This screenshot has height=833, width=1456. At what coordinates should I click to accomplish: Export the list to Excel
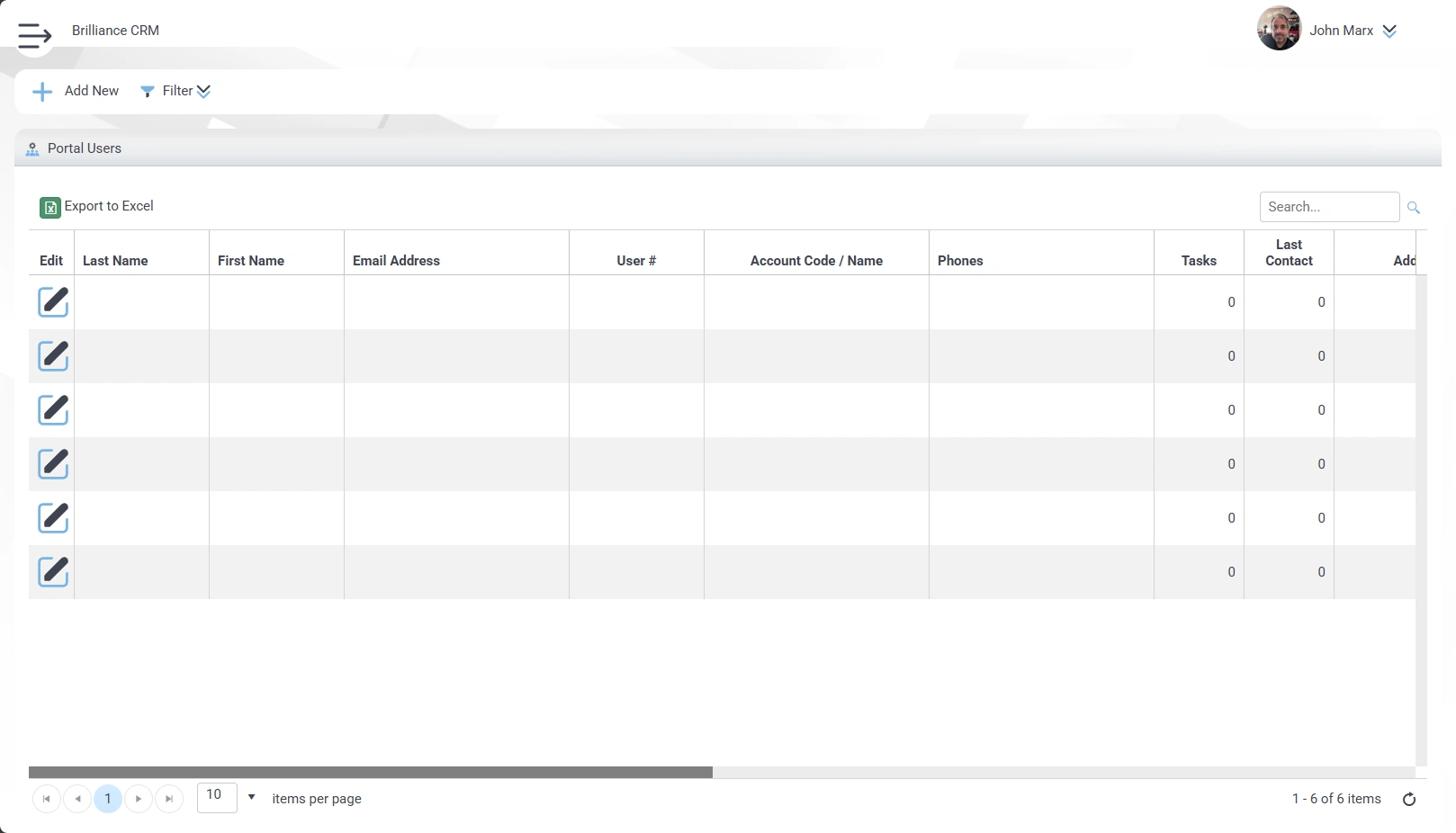[97, 207]
